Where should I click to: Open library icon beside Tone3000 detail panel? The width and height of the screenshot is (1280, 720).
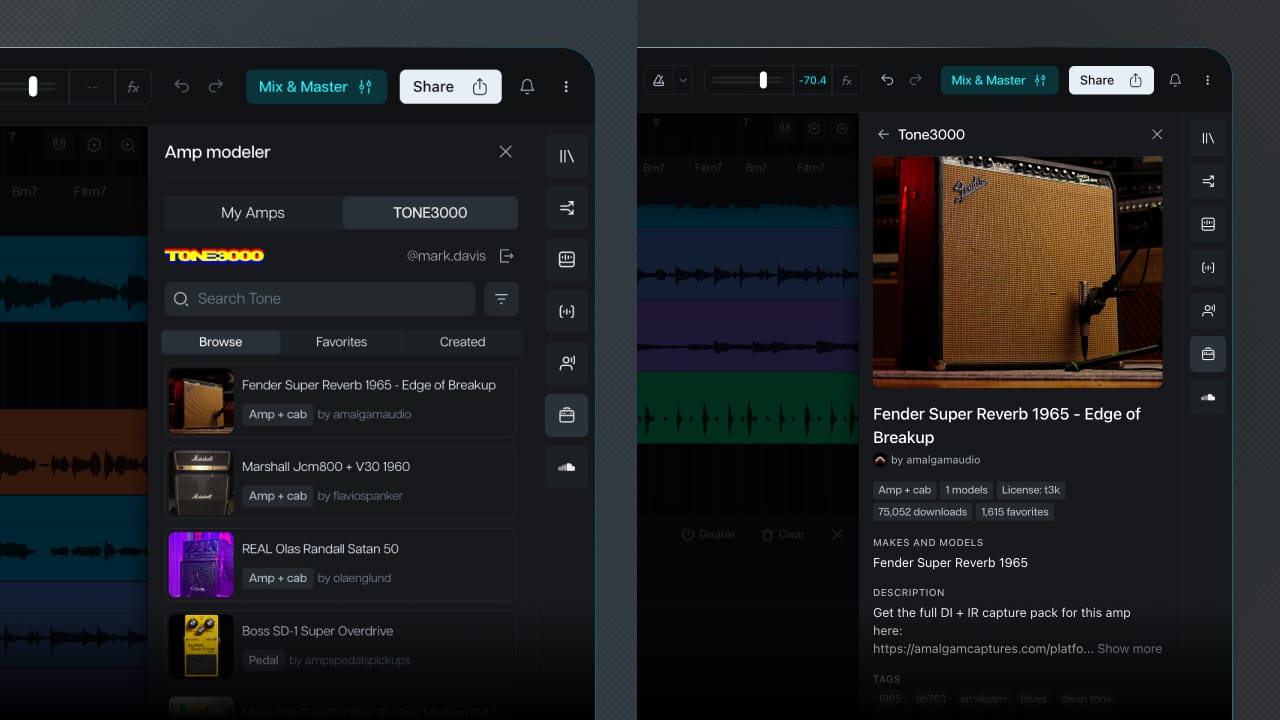coord(1208,138)
